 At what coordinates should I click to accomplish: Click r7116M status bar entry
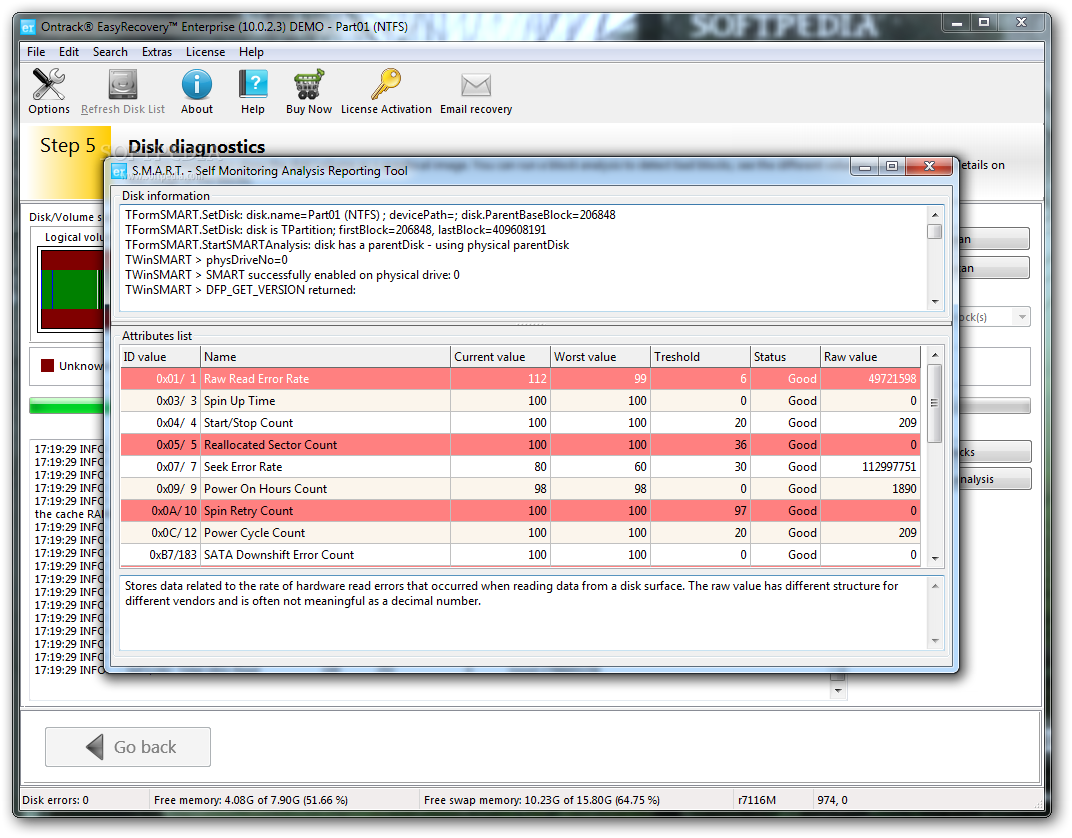point(757,800)
